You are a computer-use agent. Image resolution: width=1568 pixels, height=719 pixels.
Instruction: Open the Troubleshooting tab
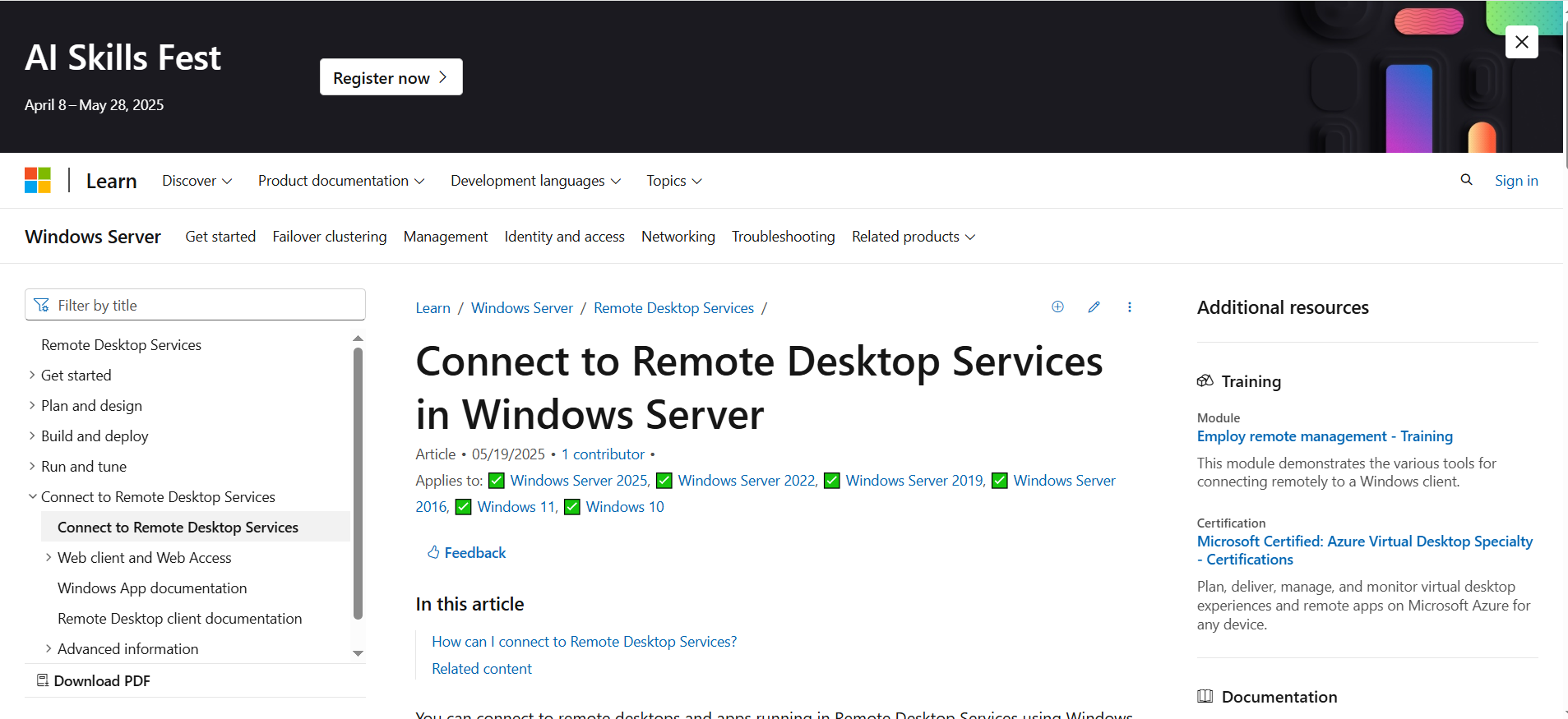(784, 237)
